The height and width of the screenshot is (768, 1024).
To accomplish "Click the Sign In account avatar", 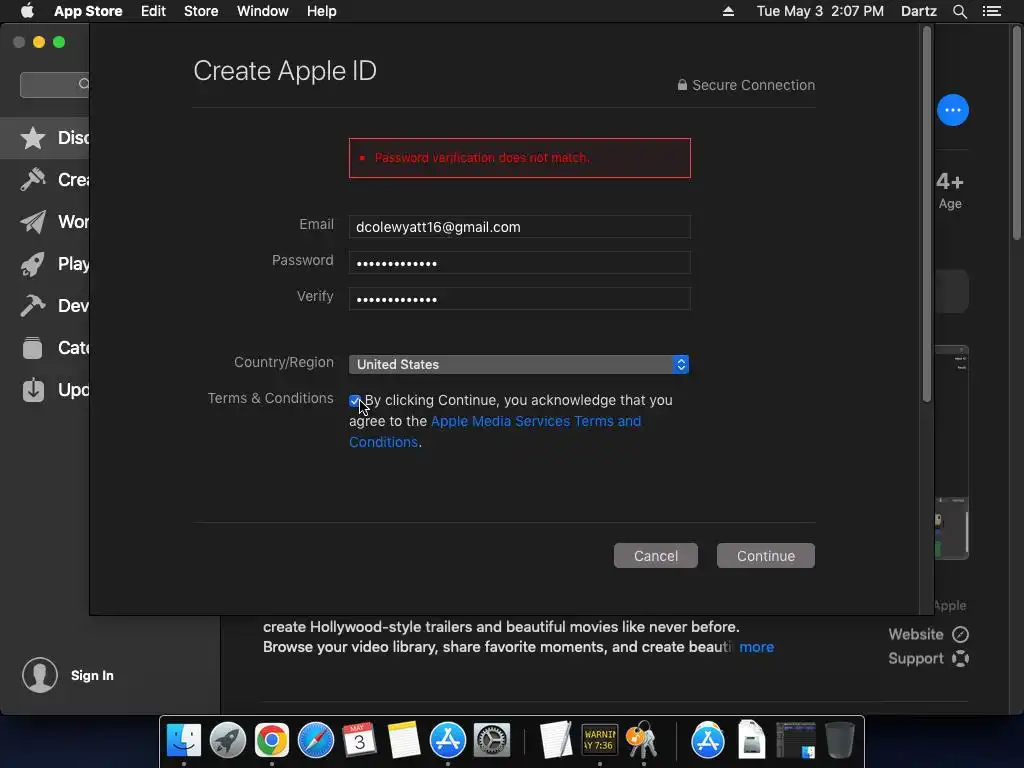I will [x=40, y=675].
